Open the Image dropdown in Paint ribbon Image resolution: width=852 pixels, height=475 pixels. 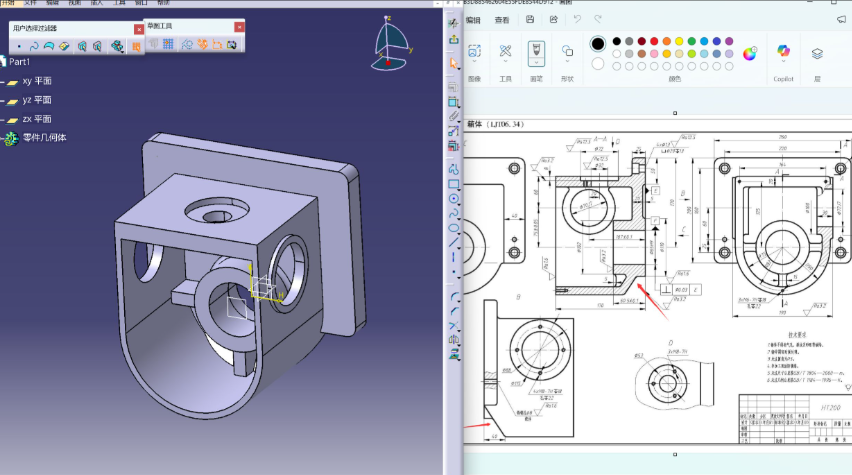pos(474,60)
